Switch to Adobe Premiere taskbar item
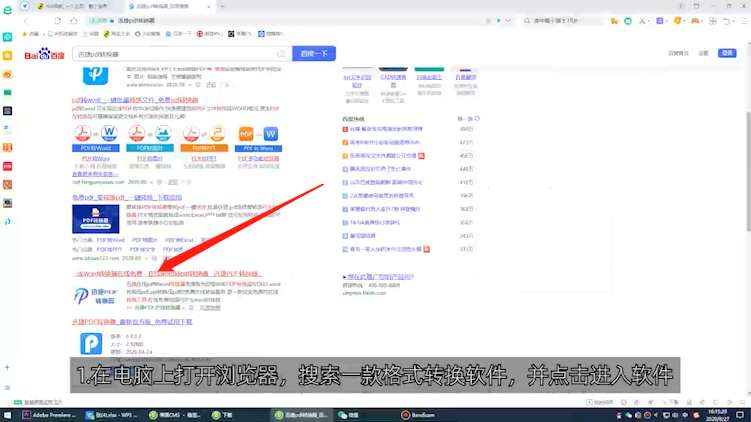 (49, 415)
